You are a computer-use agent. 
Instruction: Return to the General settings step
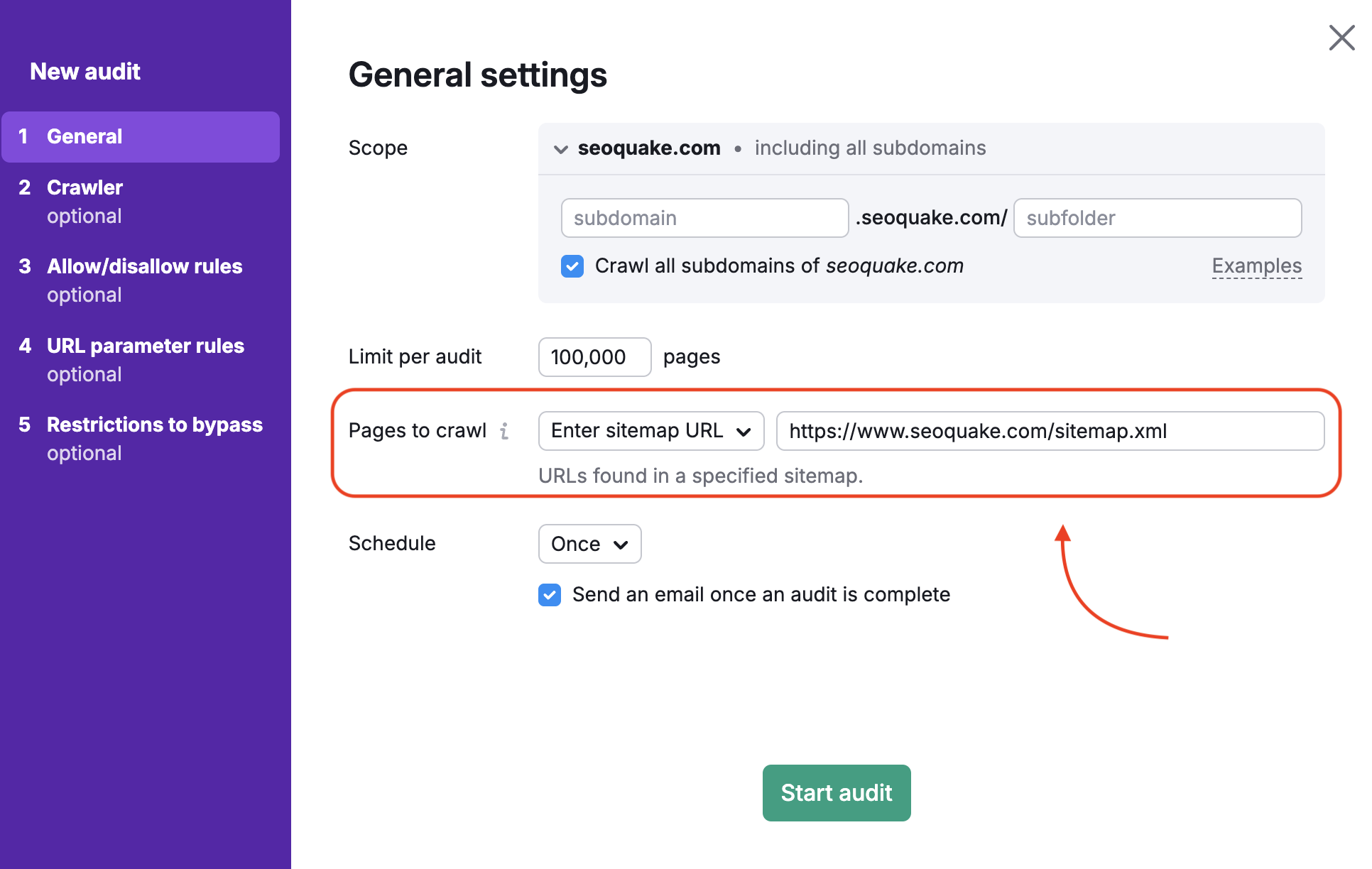85,136
